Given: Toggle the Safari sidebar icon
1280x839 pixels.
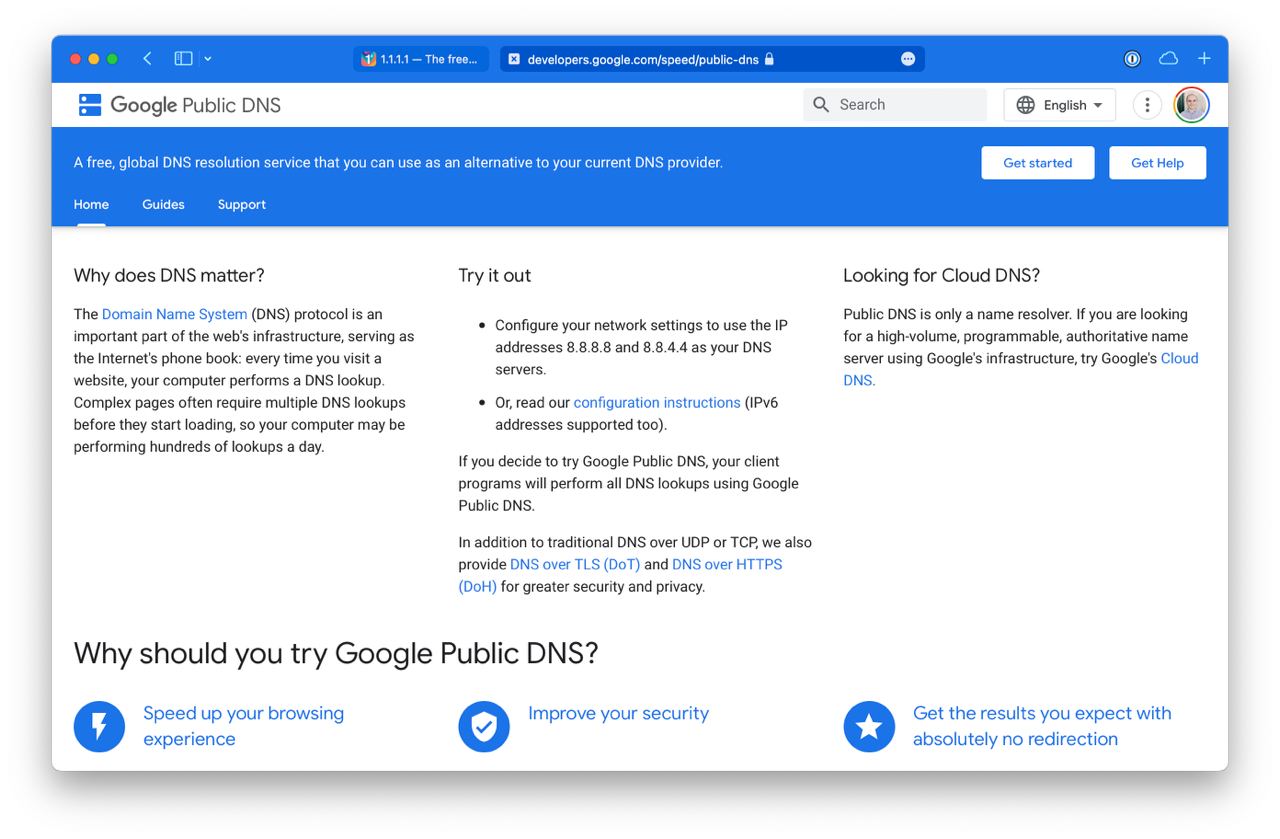Looking at the screenshot, I should [x=183, y=59].
